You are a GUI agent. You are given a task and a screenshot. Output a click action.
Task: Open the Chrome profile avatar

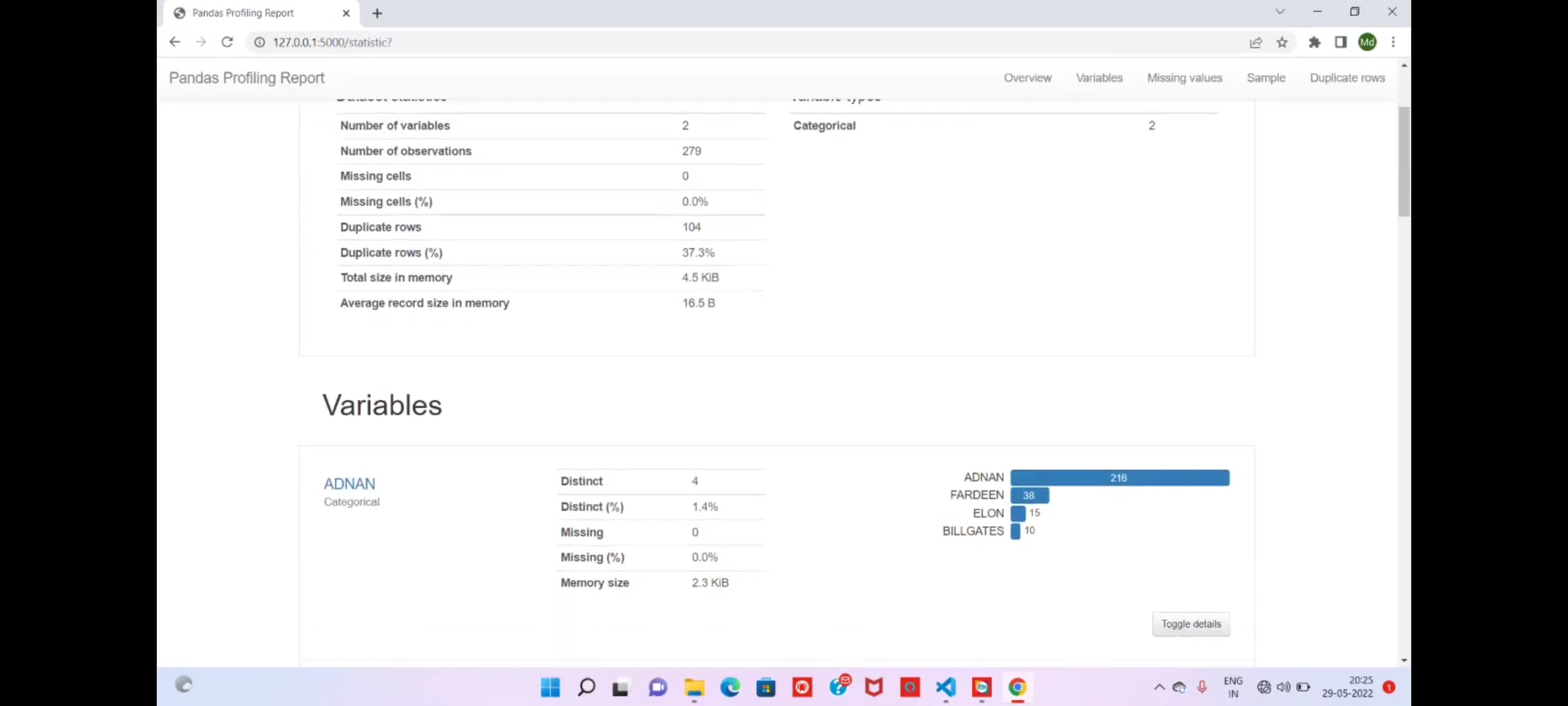pos(1367,42)
